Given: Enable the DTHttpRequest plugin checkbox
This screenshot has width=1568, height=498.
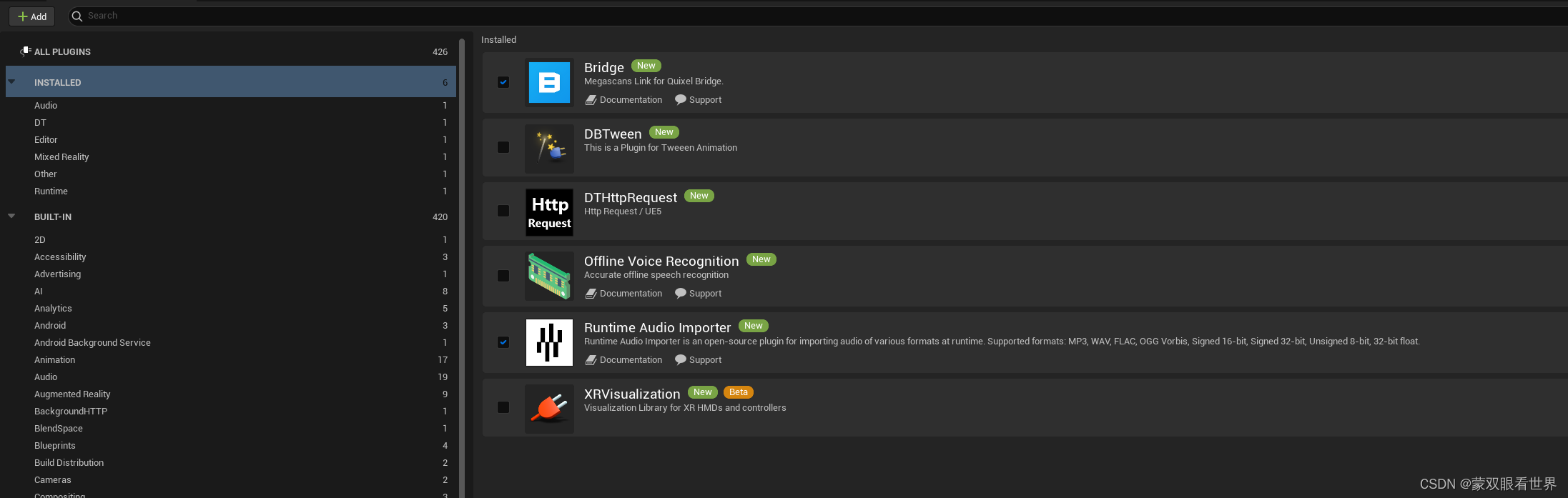Looking at the screenshot, I should [503, 211].
